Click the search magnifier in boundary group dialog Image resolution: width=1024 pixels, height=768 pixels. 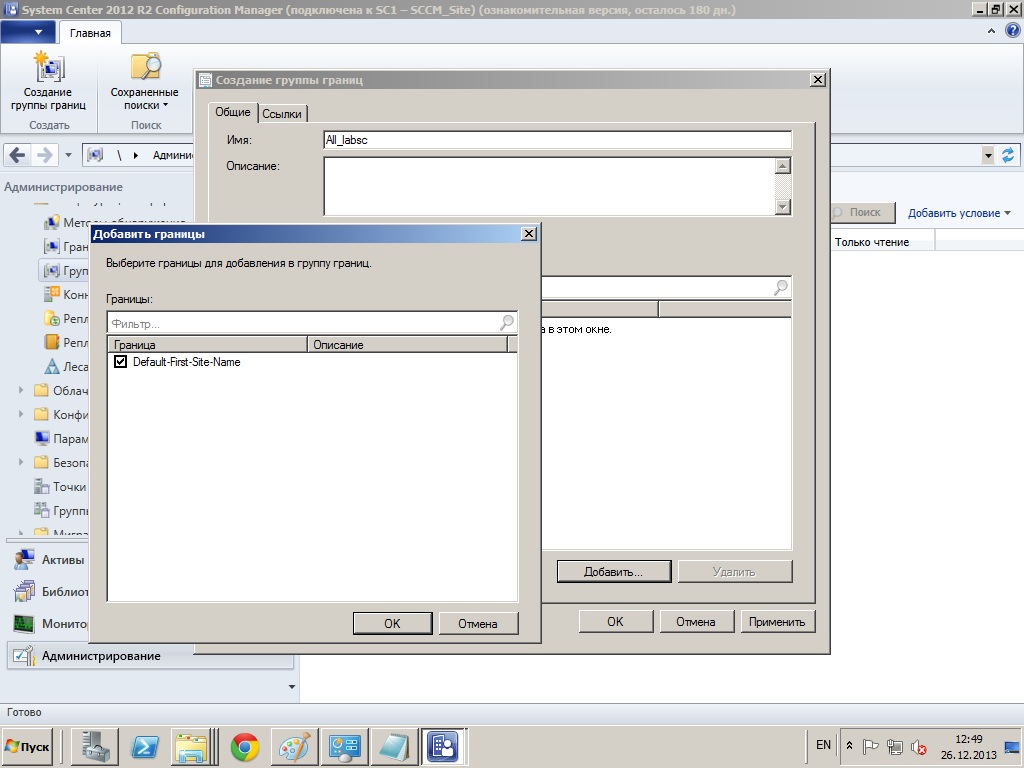click(x=780, y=287)
